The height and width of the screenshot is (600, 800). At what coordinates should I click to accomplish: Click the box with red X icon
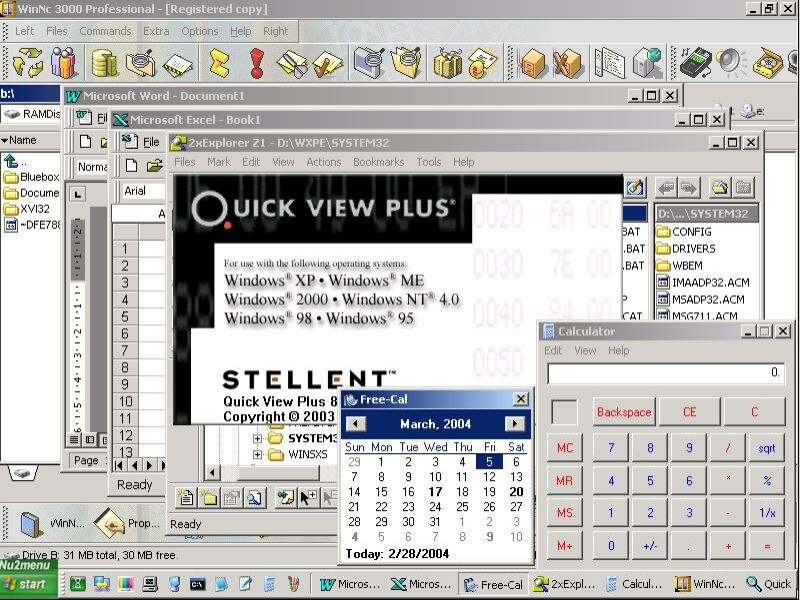coord(567,63)
